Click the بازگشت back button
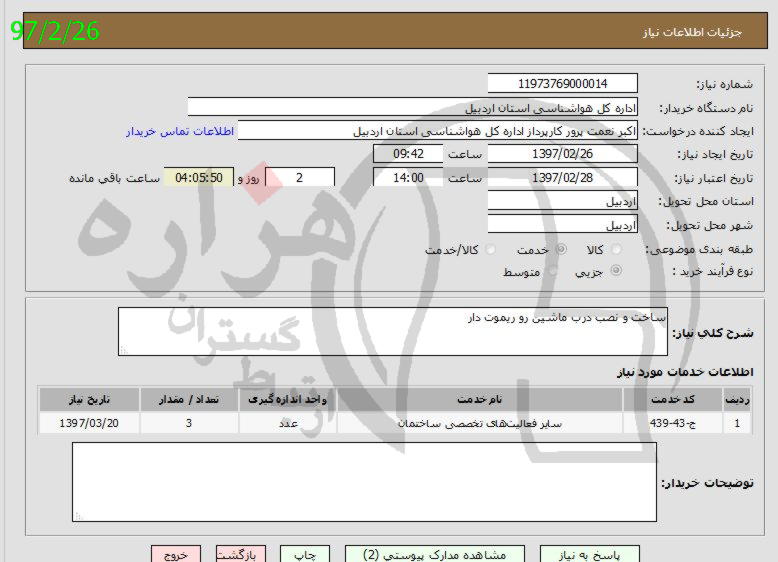778x562 pixels. pos(241,555)
